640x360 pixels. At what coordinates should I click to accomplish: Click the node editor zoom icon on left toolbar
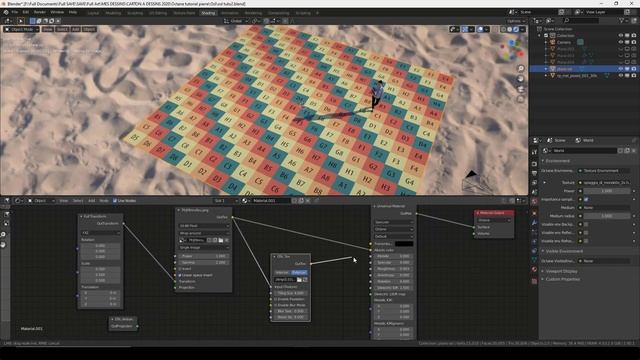coord(3,234)
